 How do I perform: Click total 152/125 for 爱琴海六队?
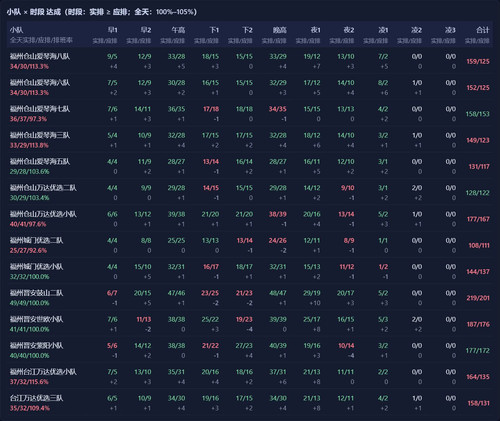click(478, 88)
